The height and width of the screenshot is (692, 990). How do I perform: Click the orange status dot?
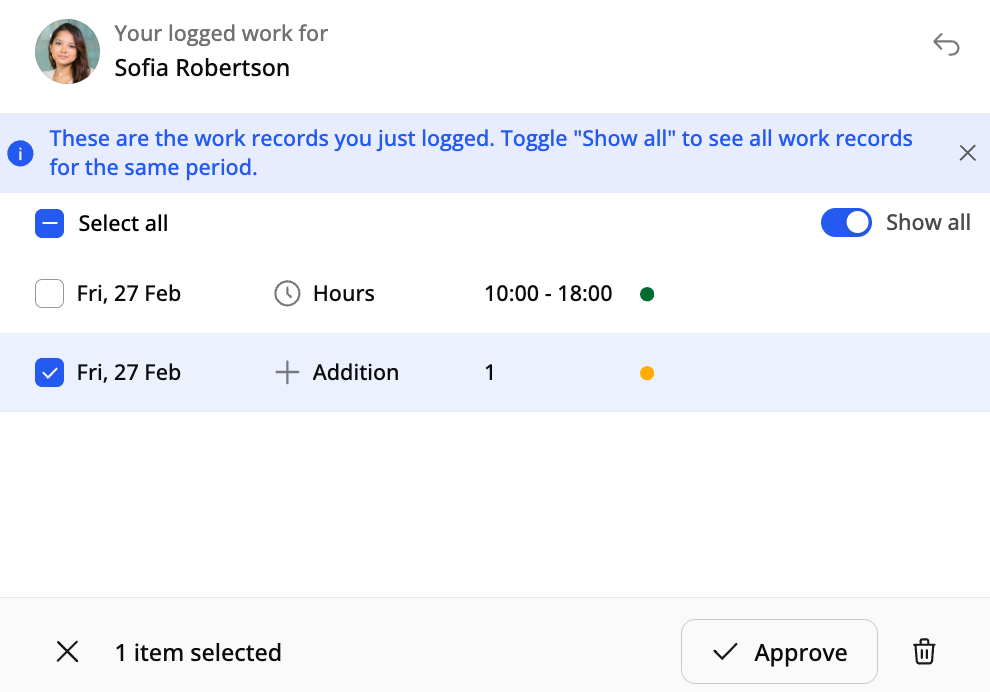(x=647, y=373)
